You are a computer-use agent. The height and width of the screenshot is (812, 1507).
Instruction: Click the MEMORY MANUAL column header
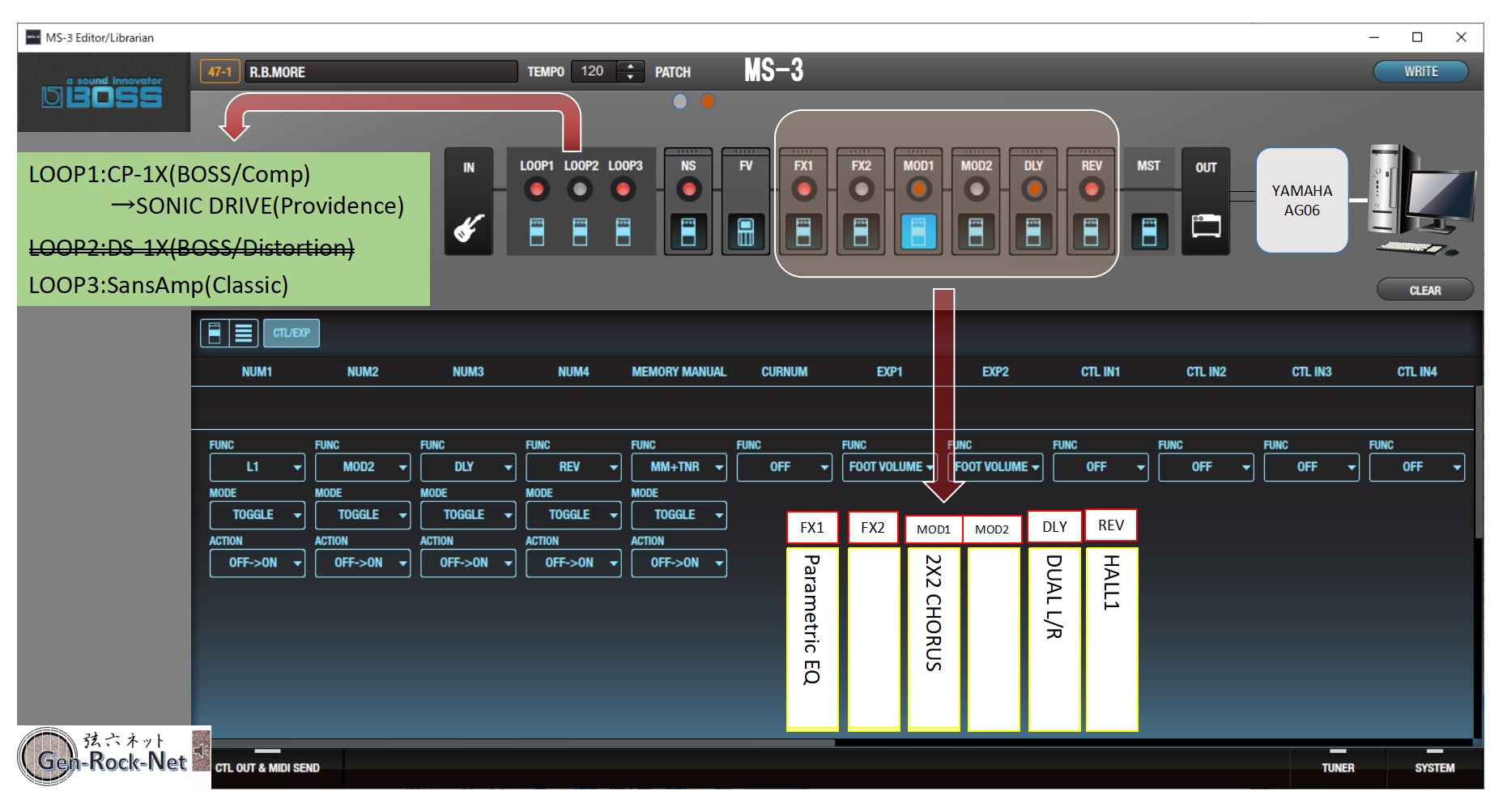[x=679, y=372]
